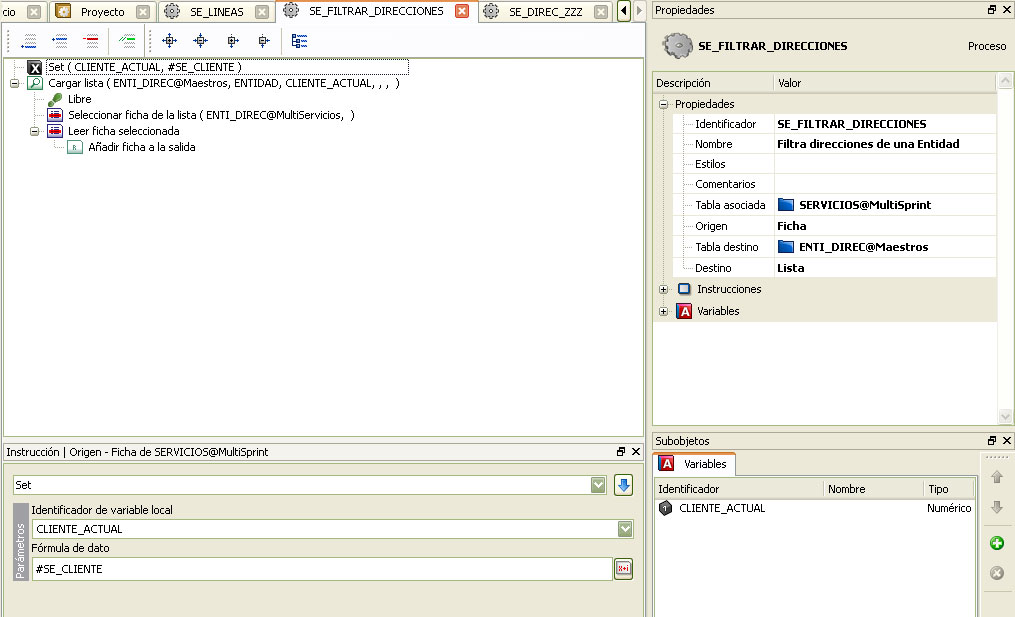Click the expand-all-branches toolbar icon
The width and height of the screenshot is (1015, 617).
pyautogui.click(x=170, y=41)
